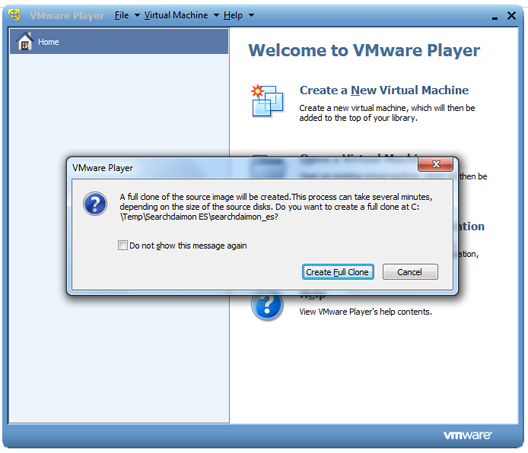This screenshot has height=453, width=528.
Task: Click the dialog's question mark icon
Action: tap(95, 203)
